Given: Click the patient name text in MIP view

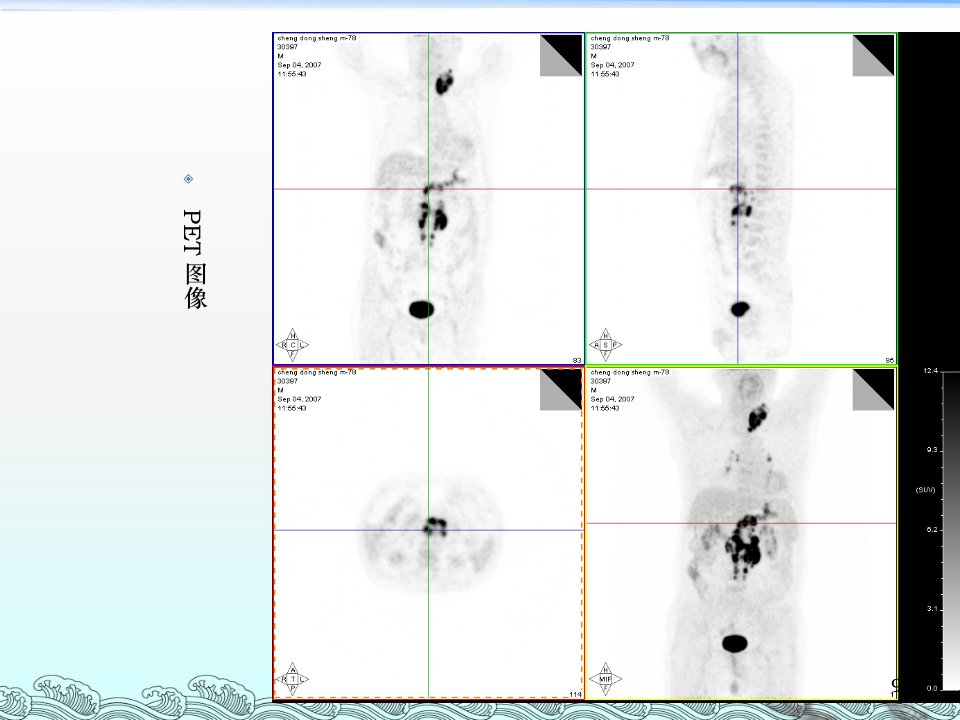Looking at the screenshot, I should click(629, 372).
